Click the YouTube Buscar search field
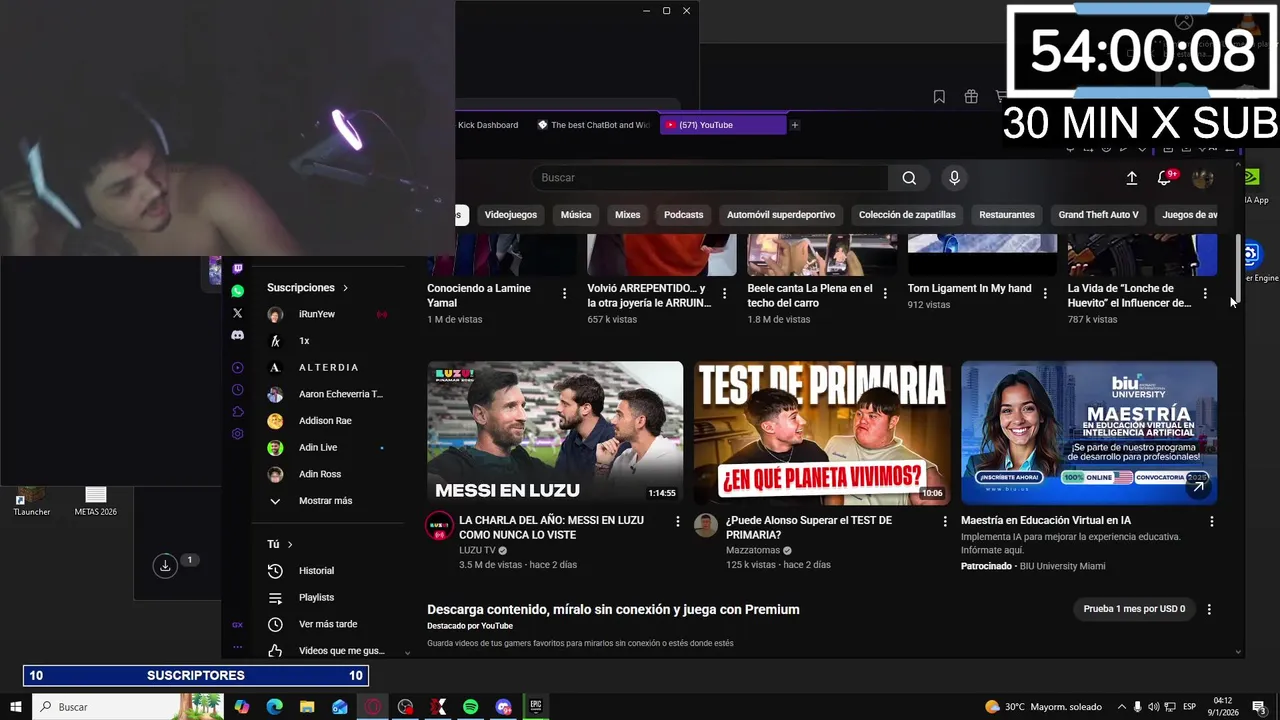 pyautogui.click(x=710, y=178)
